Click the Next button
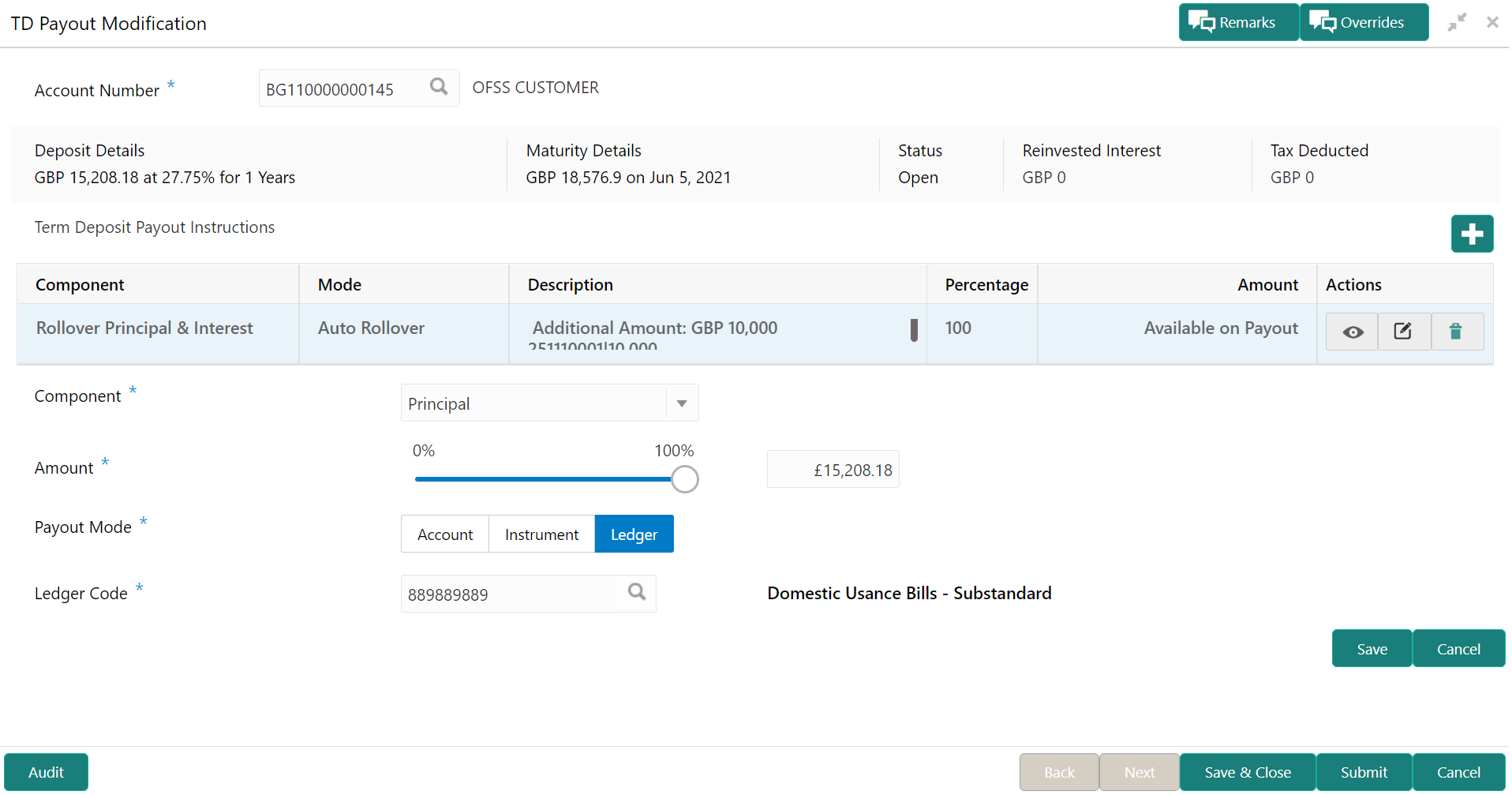Image resolution: width=1512 pixels, height=795 pixels. tap(1140, 772)
